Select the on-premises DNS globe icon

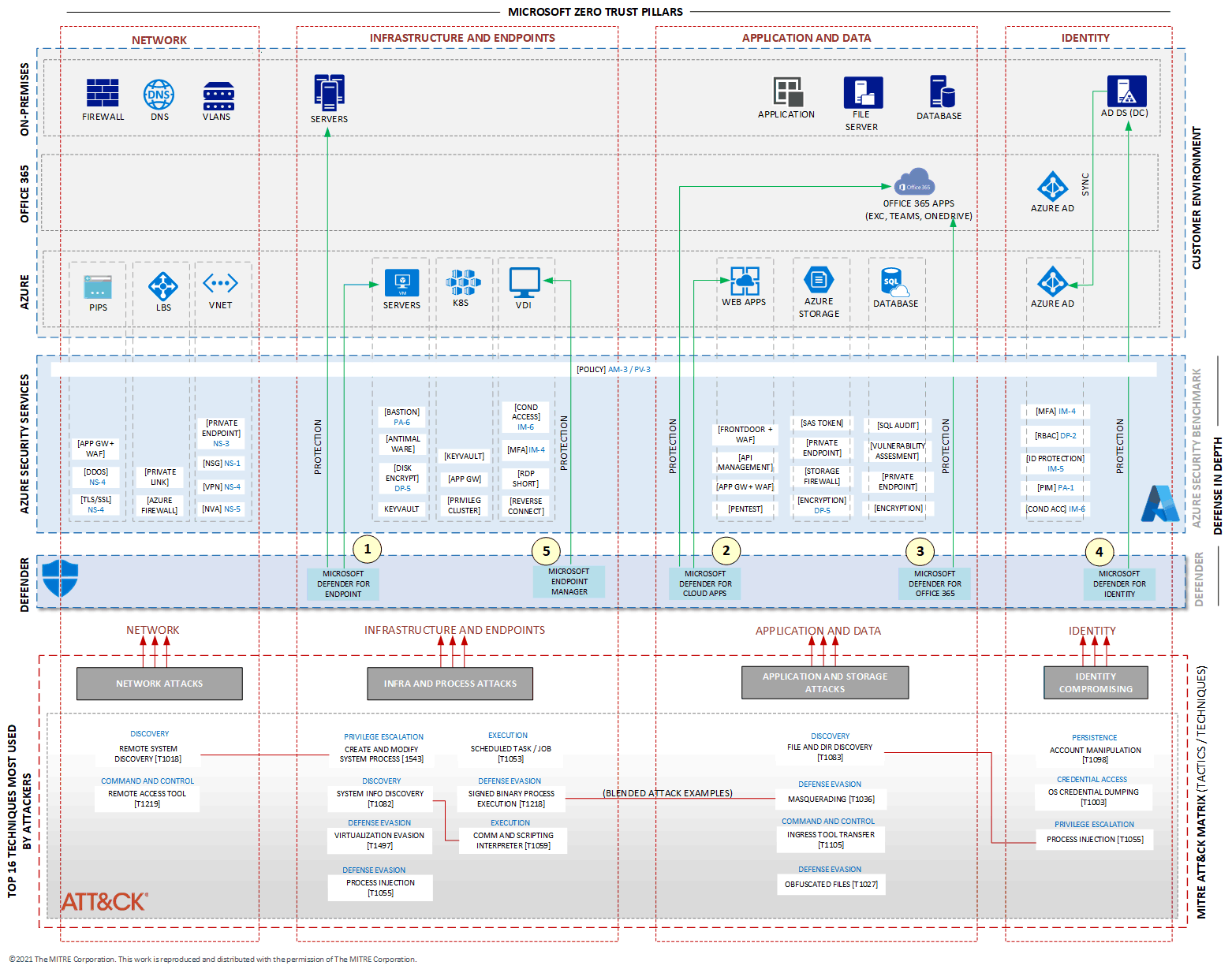pyautogui.click(x=159, y=95)
